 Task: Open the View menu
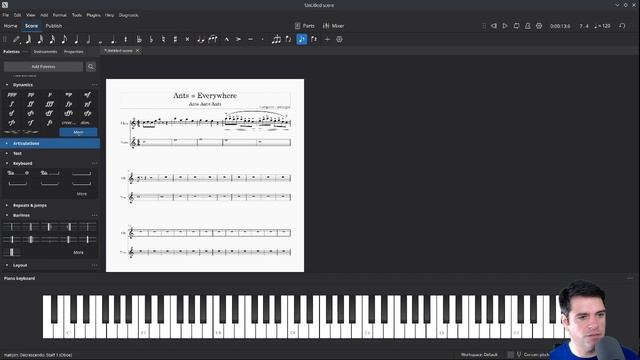(31, 15)
